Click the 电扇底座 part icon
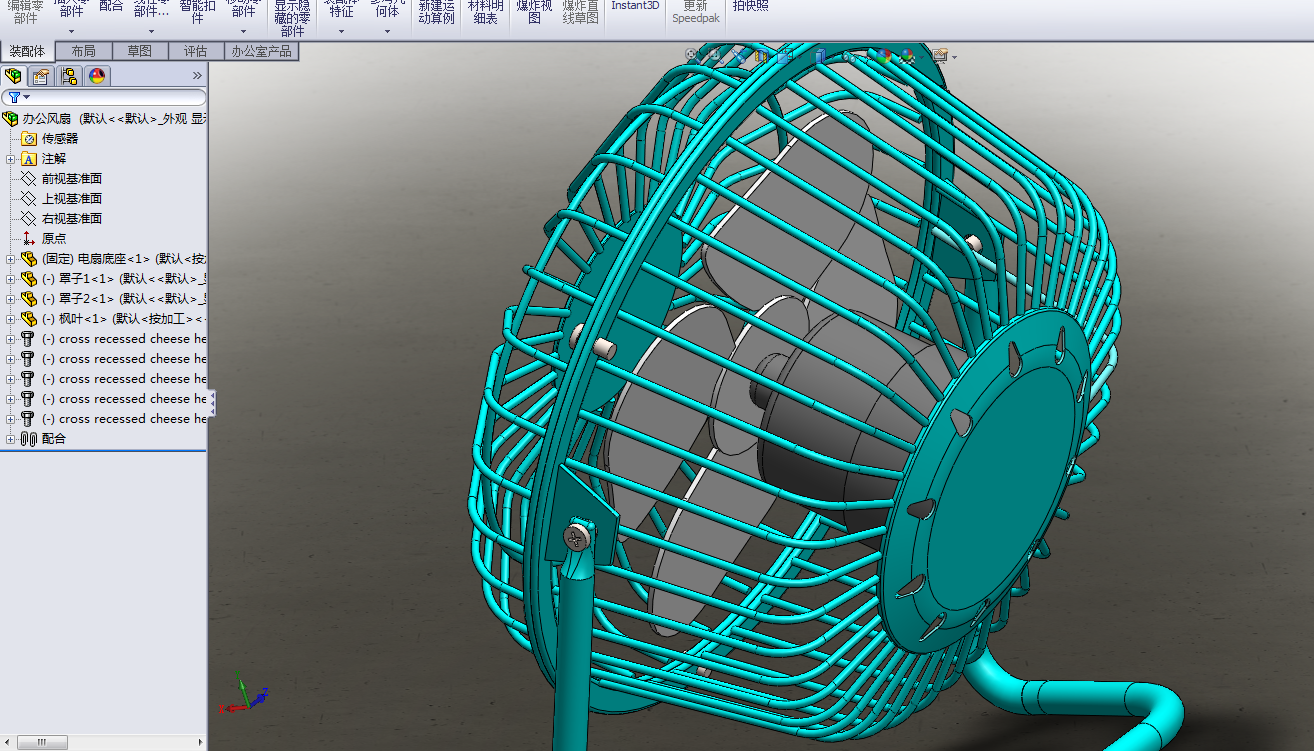Screen dimensions: 1314x751 pos(29,259)
